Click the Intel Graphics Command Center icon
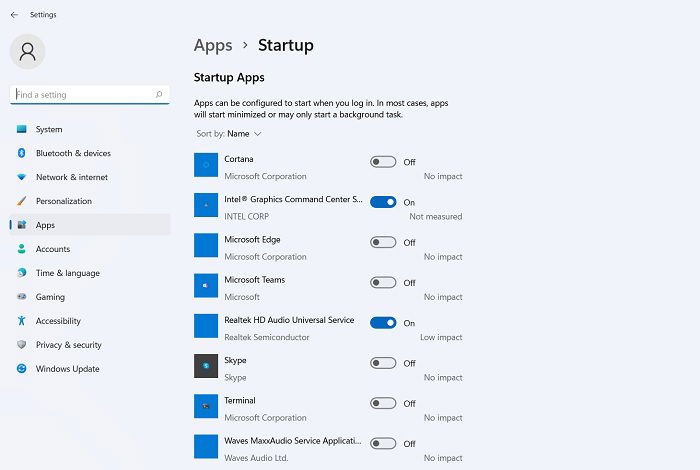The width and height of the screenshot is (700, 470). click(x=206, y=205)
